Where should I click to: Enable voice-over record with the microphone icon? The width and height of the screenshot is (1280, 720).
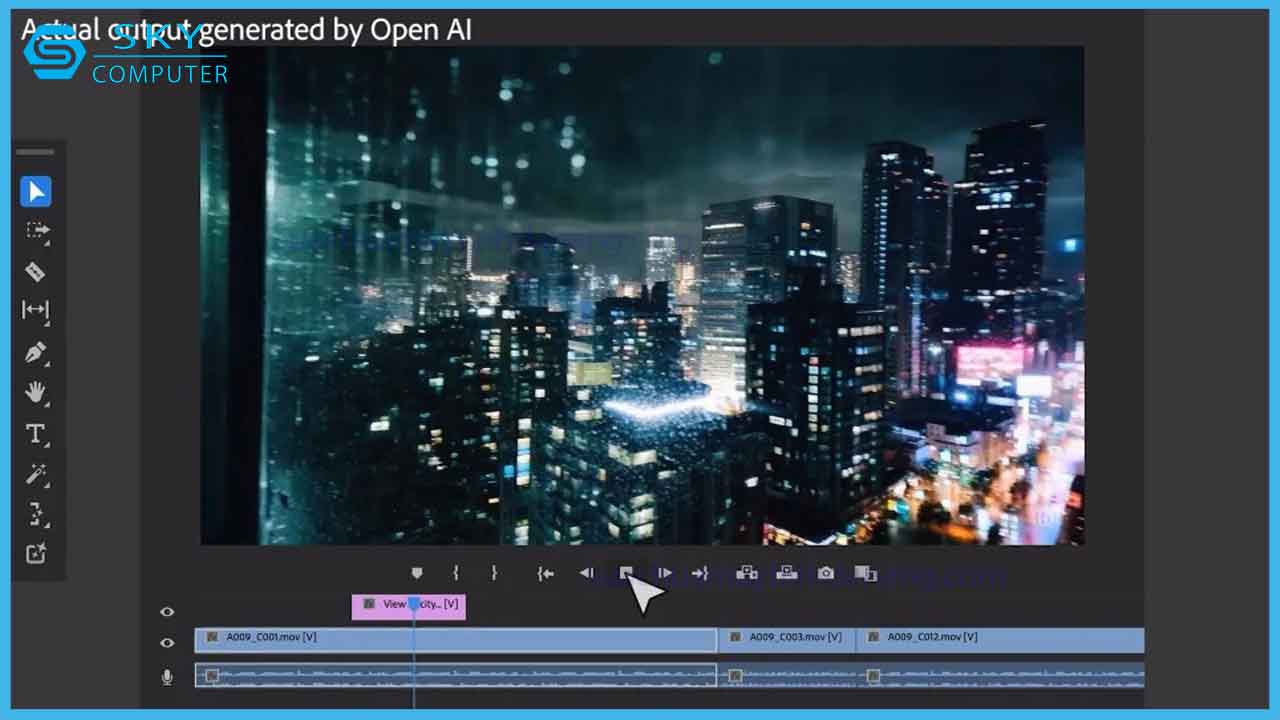point(167,677)
